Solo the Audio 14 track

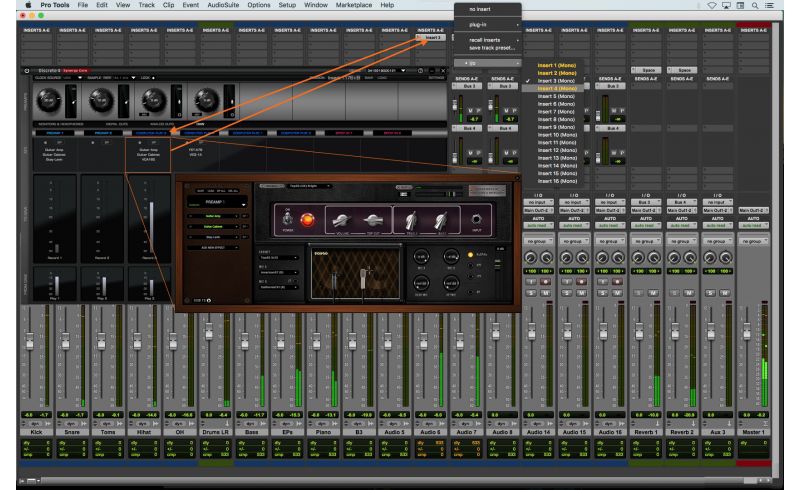(531, 293)
